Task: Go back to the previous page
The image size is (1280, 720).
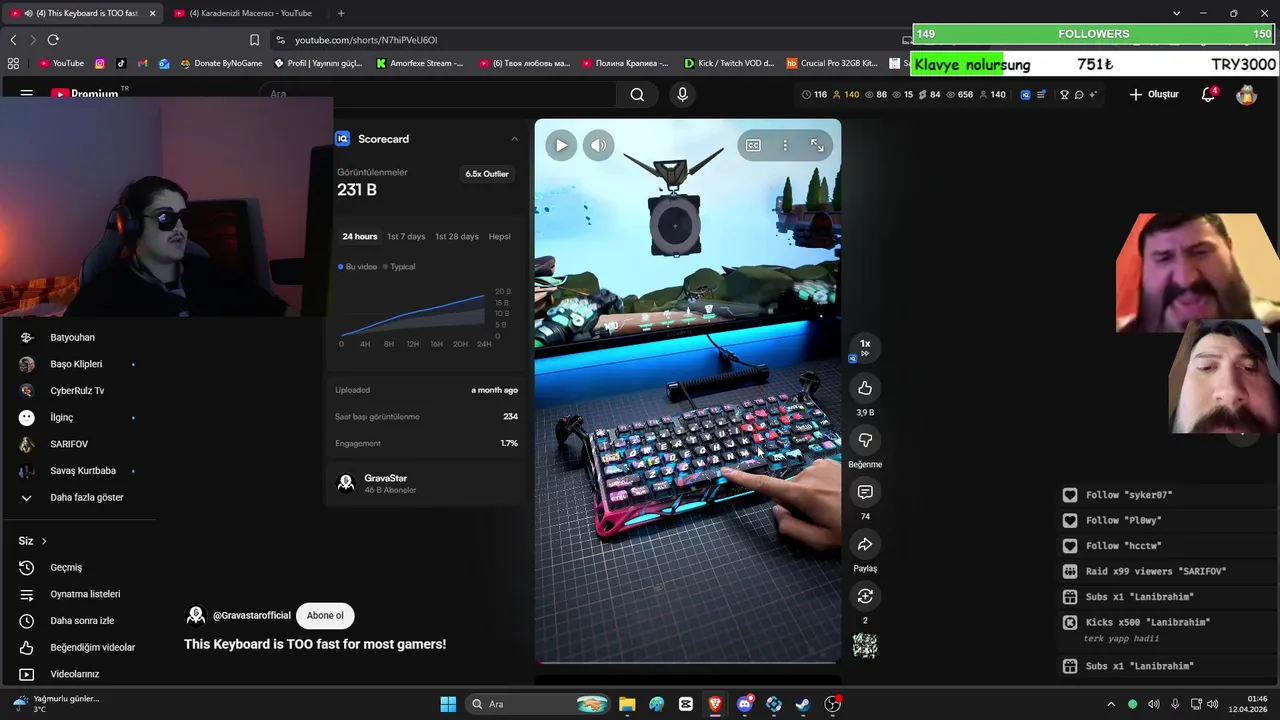Action: coord(13,40)
